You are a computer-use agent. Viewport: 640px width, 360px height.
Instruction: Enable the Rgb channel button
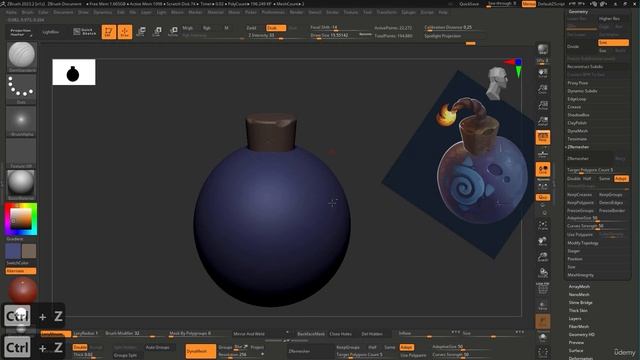[207, 28]
